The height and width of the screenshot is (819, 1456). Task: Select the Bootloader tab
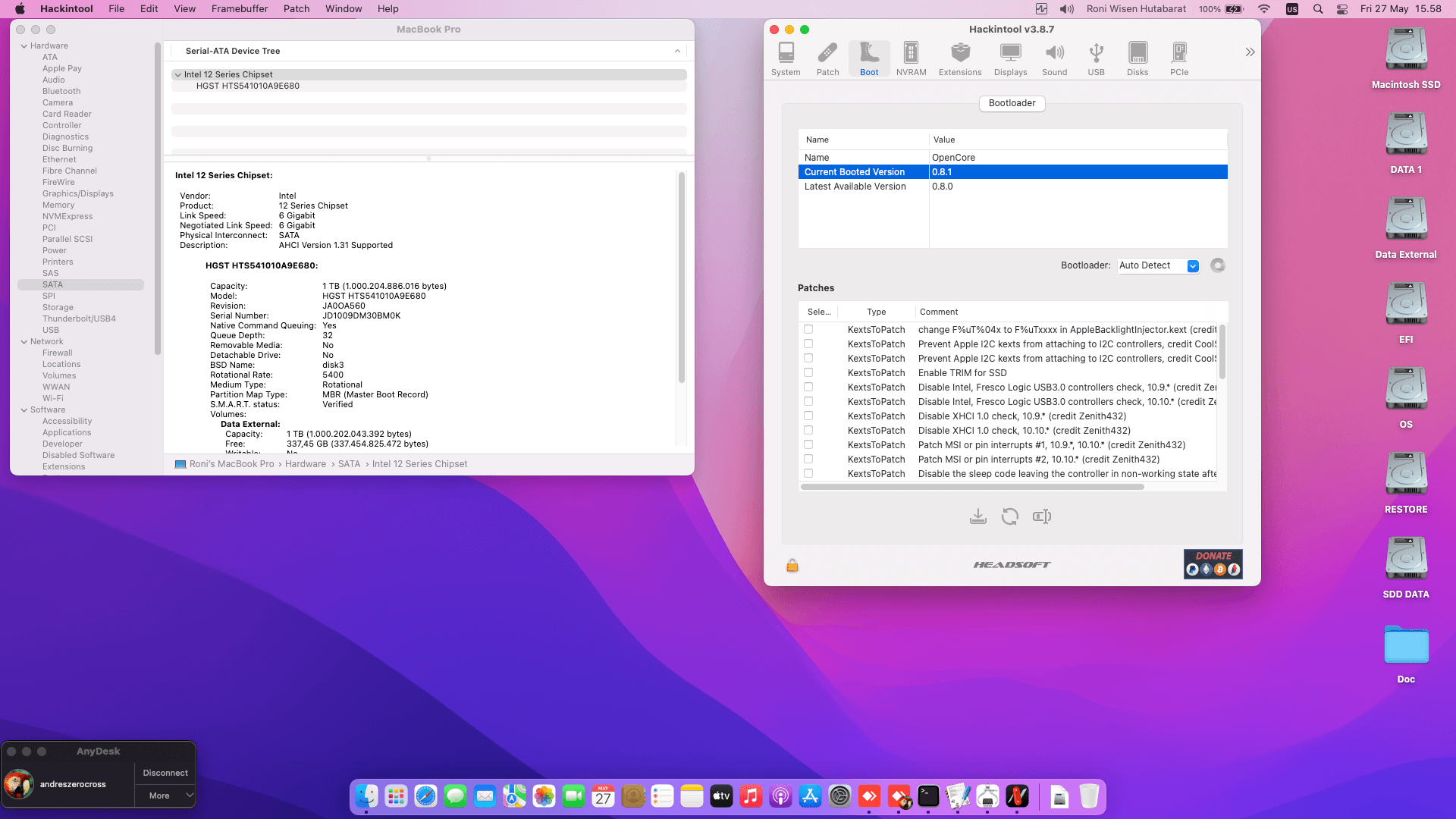pos(1012,103)
